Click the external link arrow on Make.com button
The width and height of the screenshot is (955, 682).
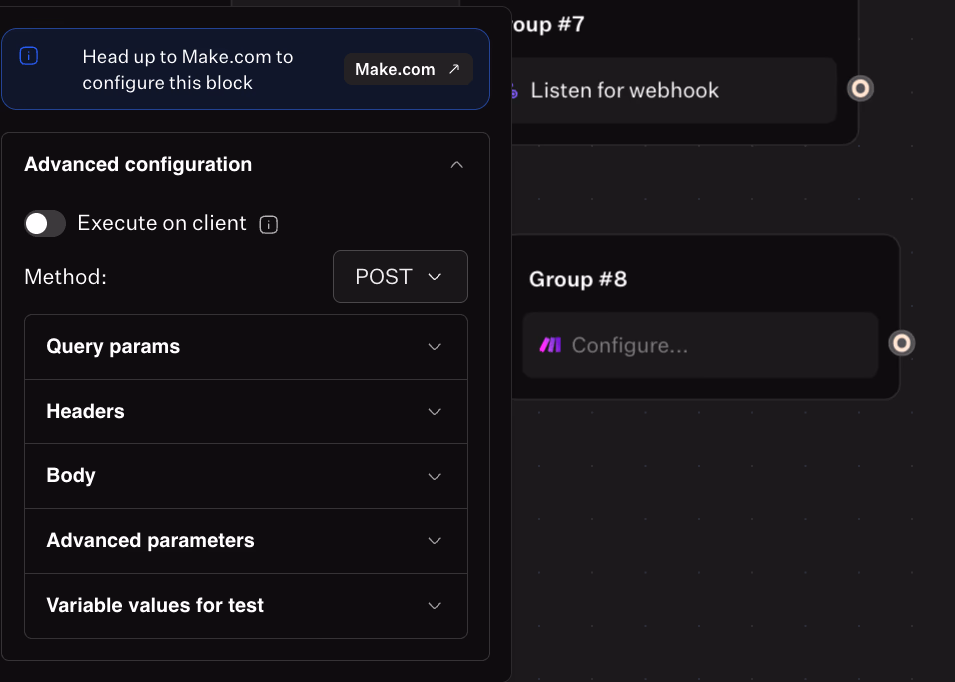click(457, 69)
